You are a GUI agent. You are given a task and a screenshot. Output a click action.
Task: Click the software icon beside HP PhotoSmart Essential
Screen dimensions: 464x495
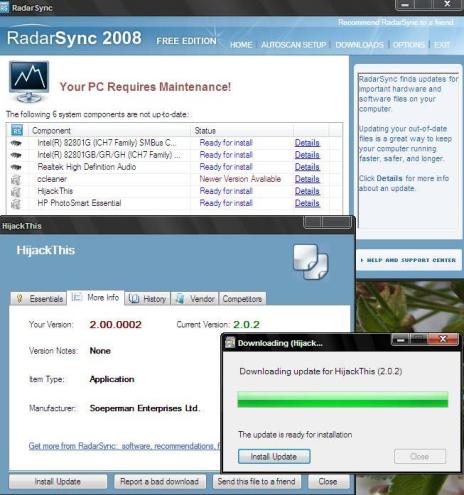(16, 203)
